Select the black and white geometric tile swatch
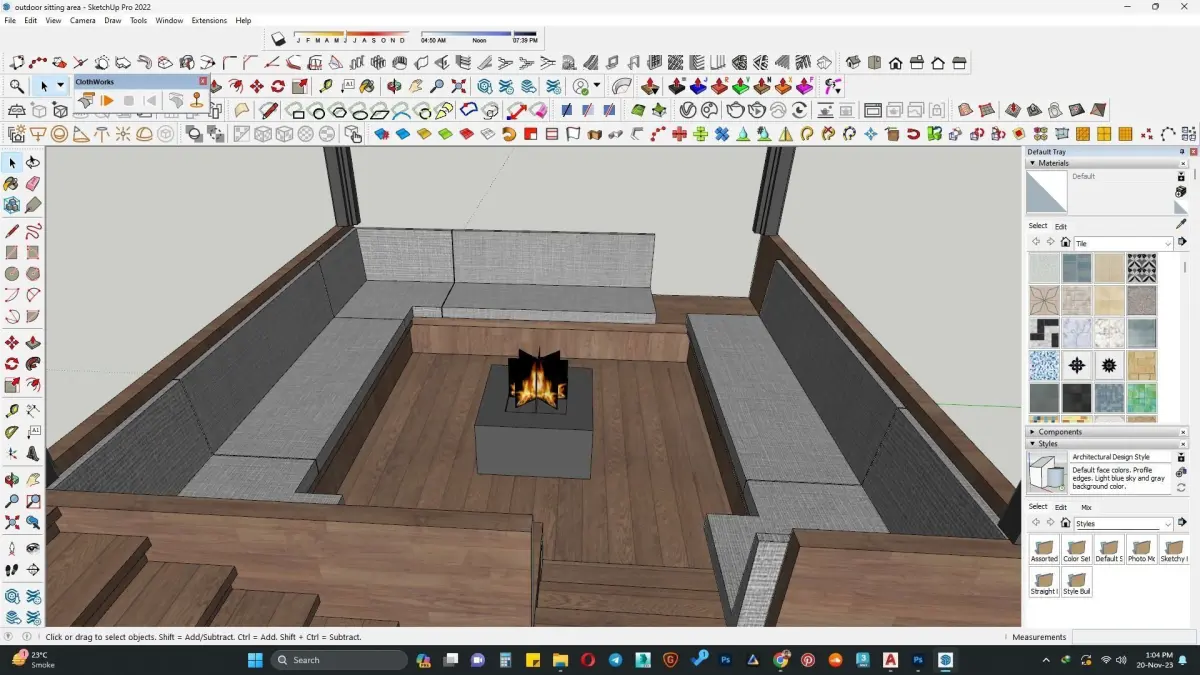This screenshot has width=1200, height=675. tap(1141, 268)
